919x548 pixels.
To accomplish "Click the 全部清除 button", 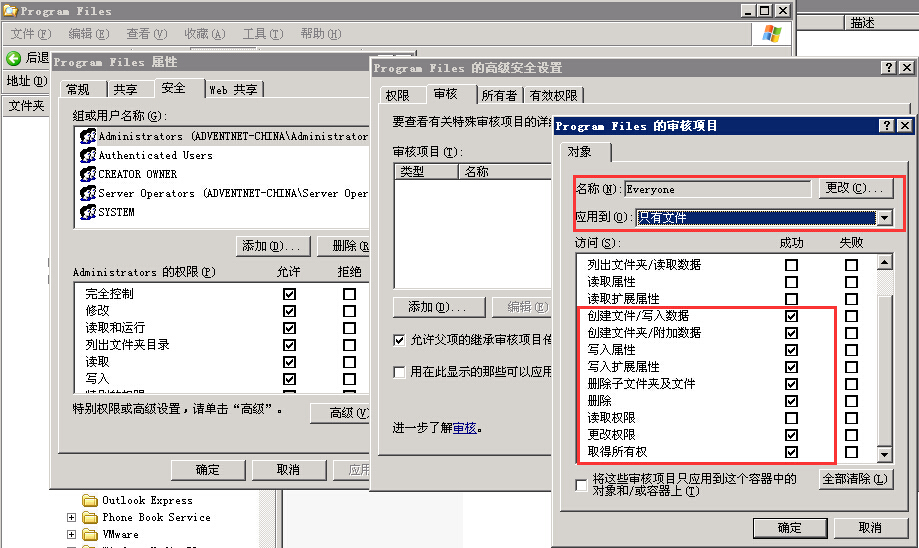I will (855, 480).
